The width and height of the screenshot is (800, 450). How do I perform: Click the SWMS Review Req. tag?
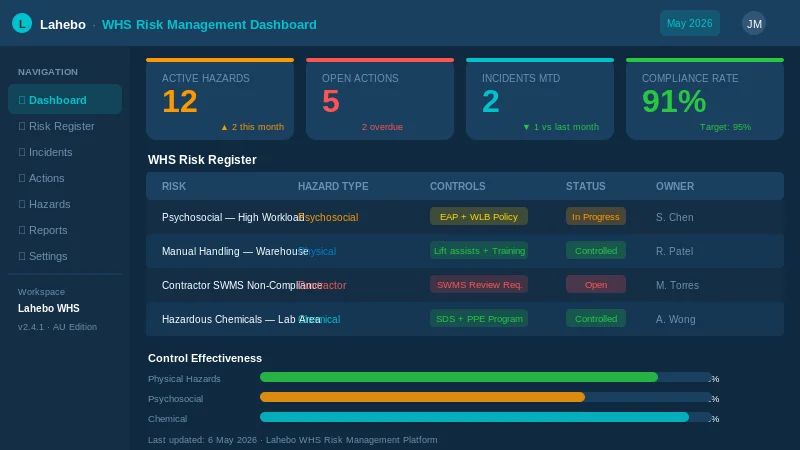pyautogui.click(x=479, y=285)
